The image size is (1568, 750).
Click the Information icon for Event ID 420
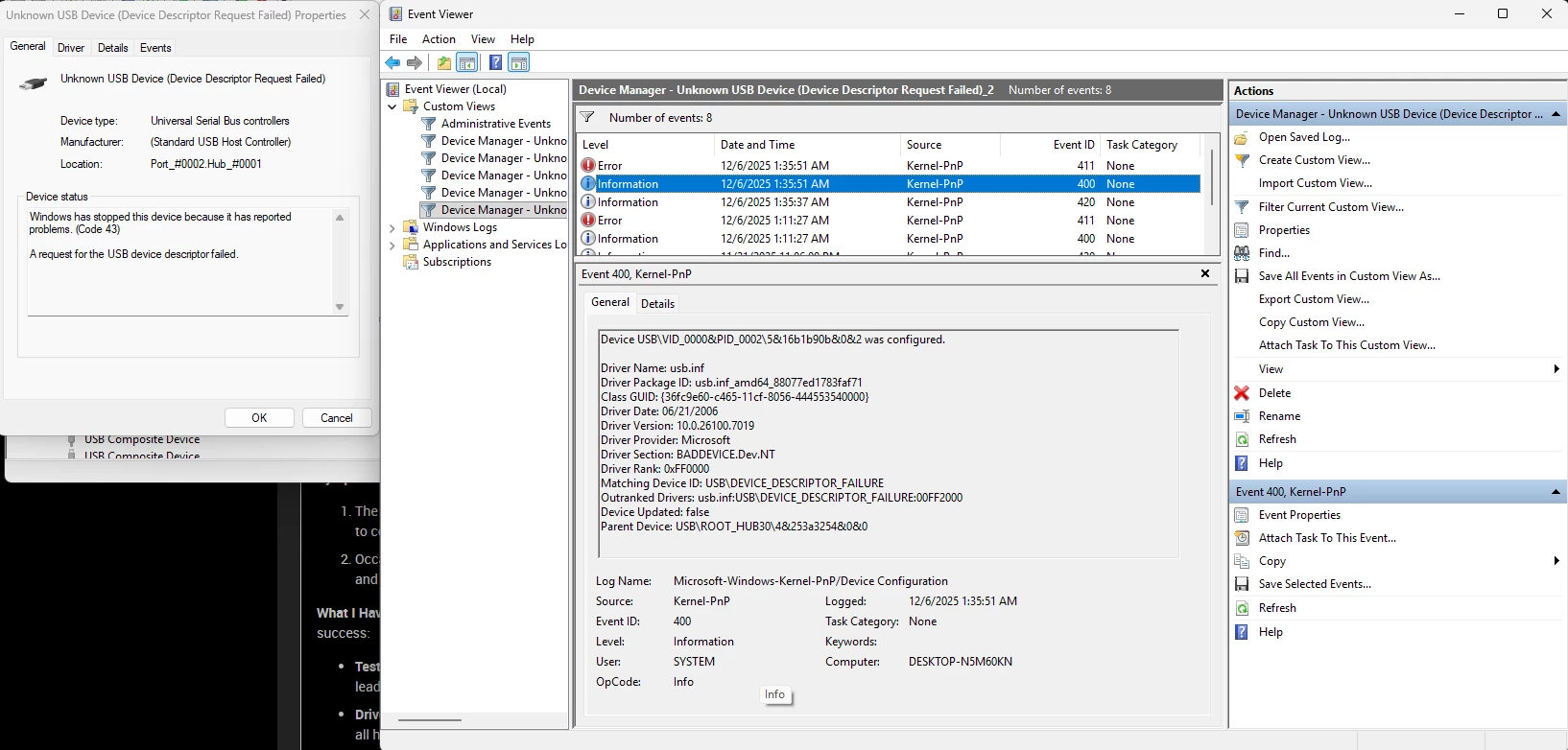(588, 202)
